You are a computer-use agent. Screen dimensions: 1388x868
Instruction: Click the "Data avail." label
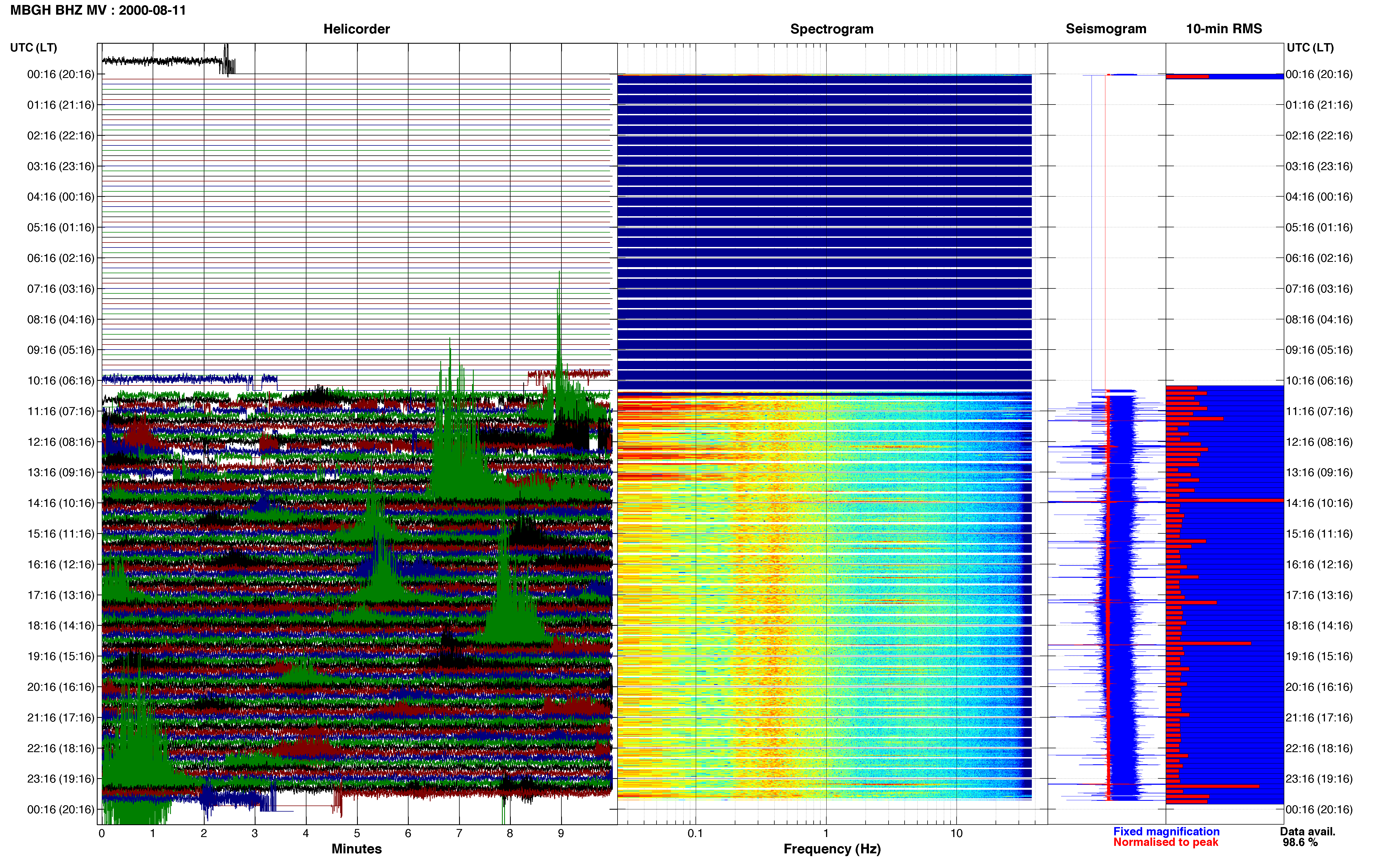pos(1308,831)
